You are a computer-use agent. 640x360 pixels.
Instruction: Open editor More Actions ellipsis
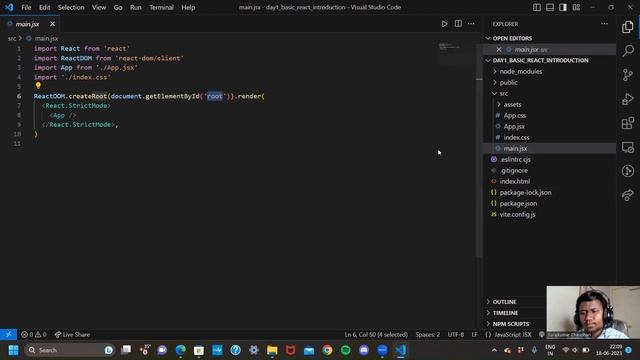point(471,24)
